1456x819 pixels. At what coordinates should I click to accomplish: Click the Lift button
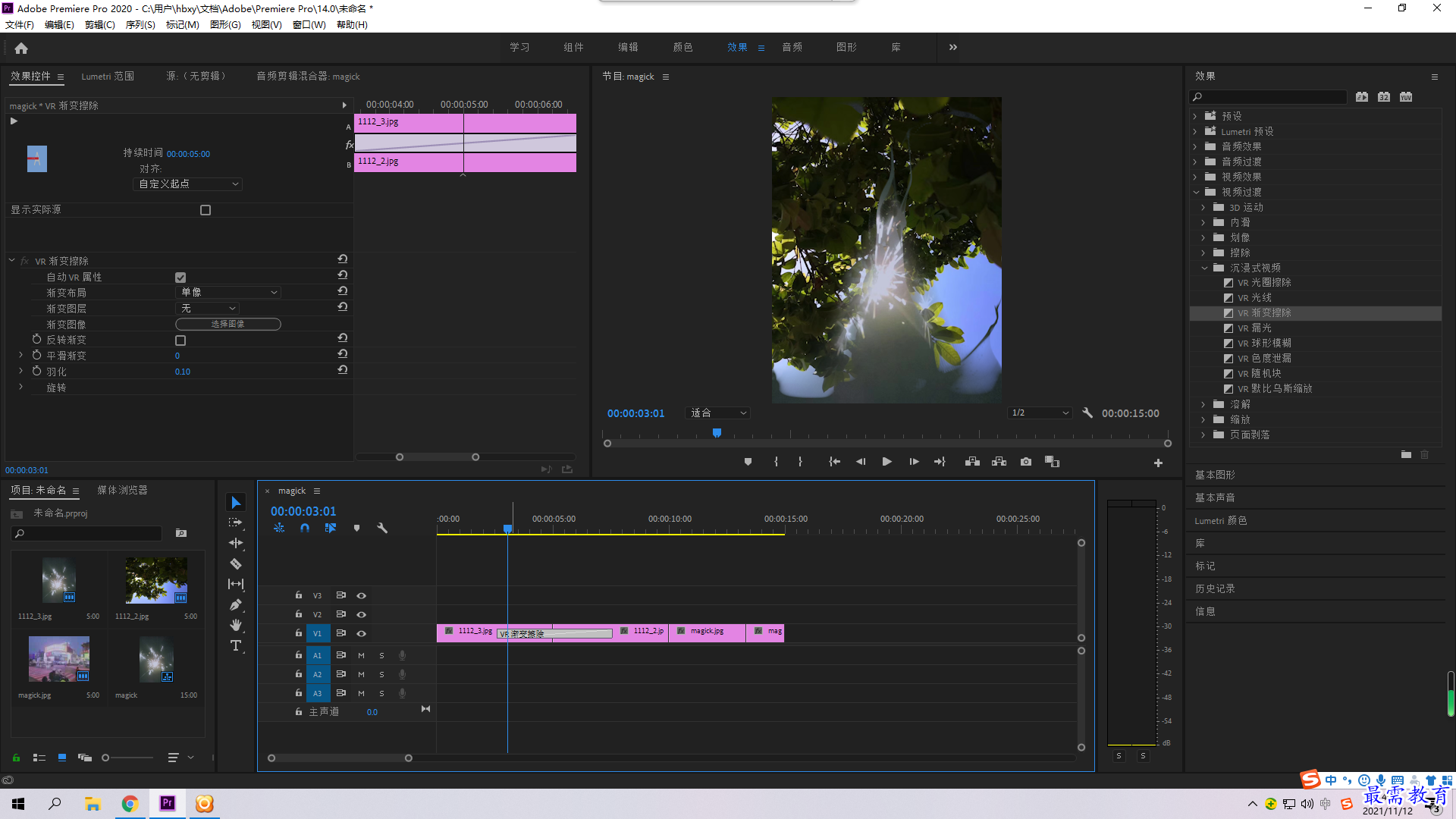[x=972, y=462]
